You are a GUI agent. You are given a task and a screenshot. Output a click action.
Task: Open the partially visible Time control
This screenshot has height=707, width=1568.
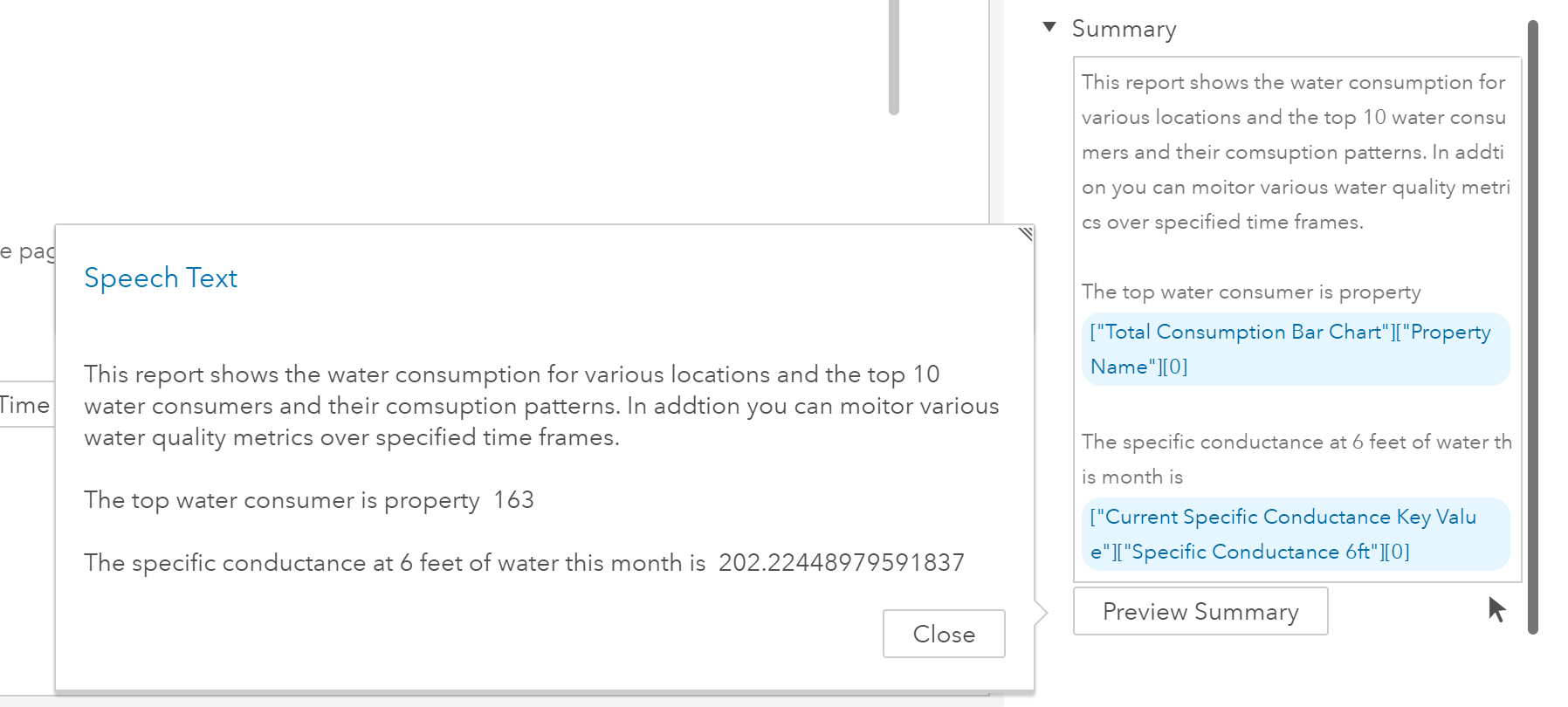tap(26, 404)
